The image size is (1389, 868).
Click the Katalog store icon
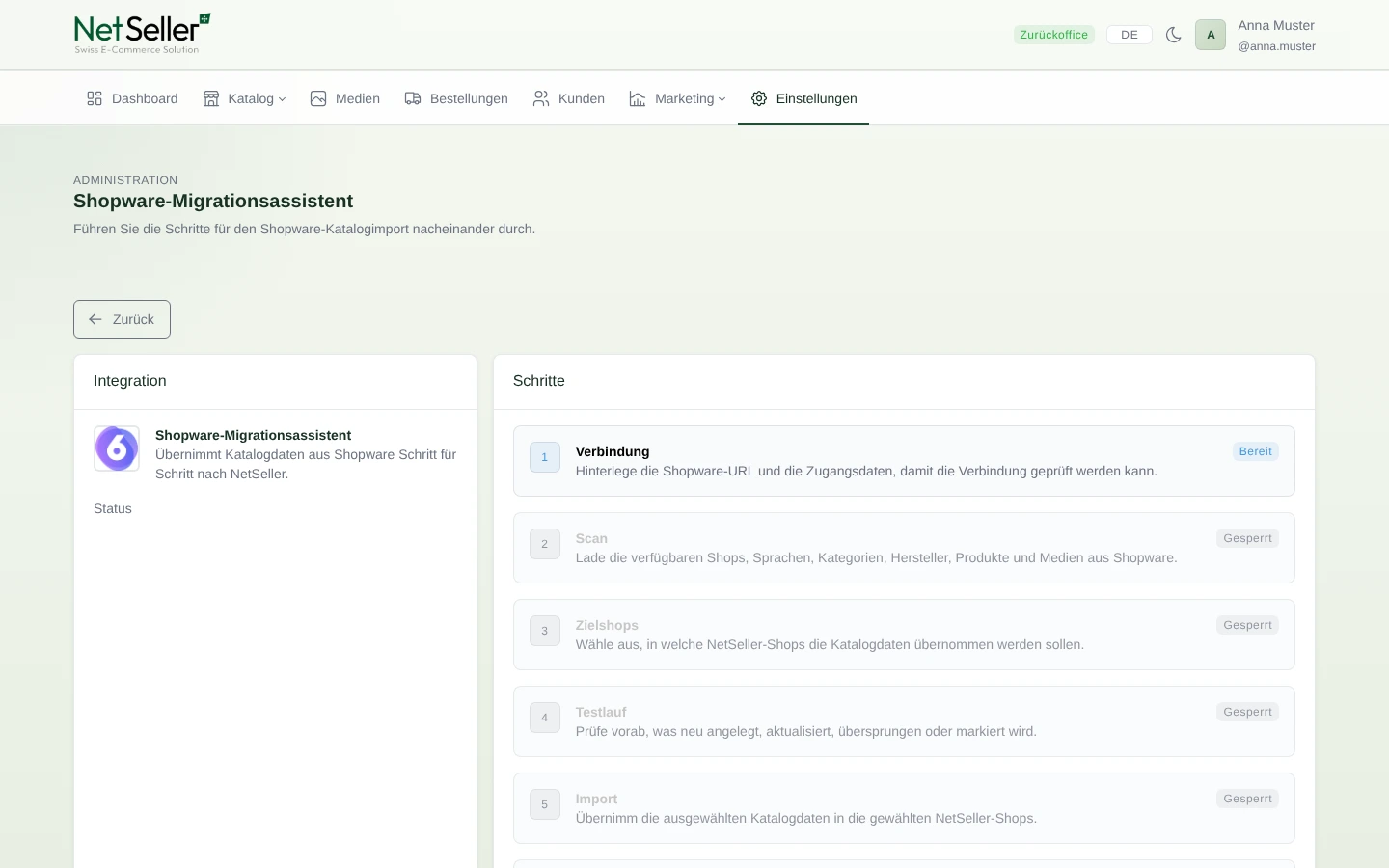click(211, 98)
